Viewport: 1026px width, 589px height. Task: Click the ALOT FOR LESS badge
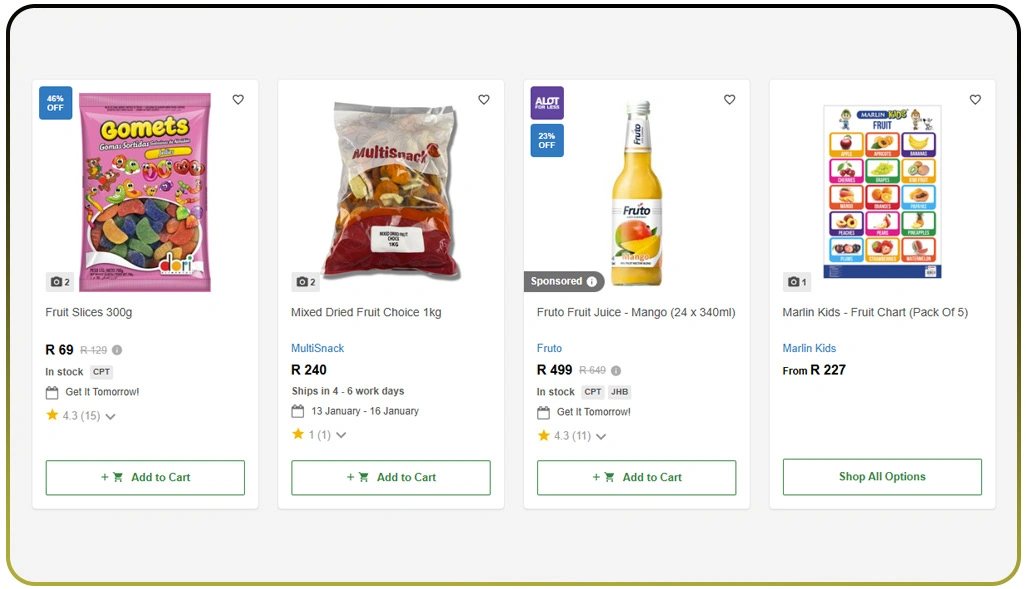coord(547,104)
